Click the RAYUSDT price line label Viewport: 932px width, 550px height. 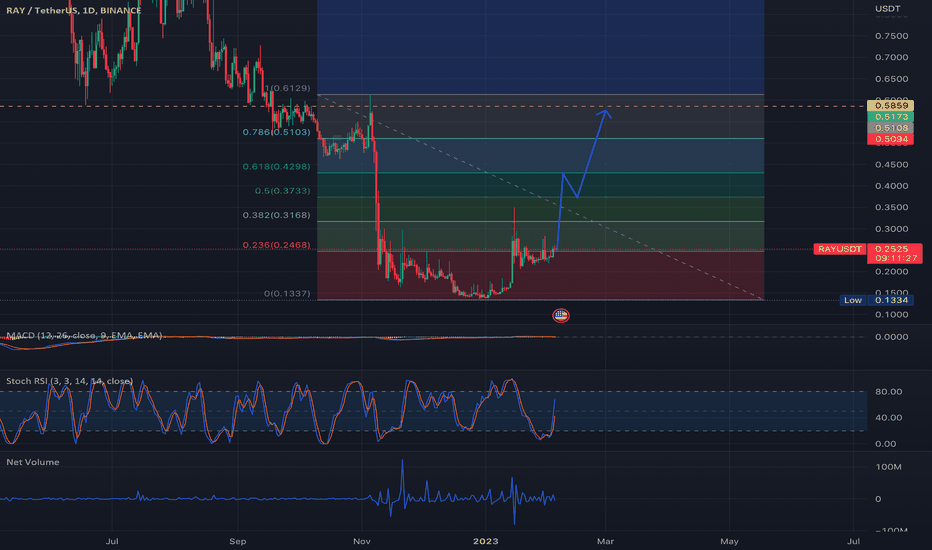tap(839, 249)
